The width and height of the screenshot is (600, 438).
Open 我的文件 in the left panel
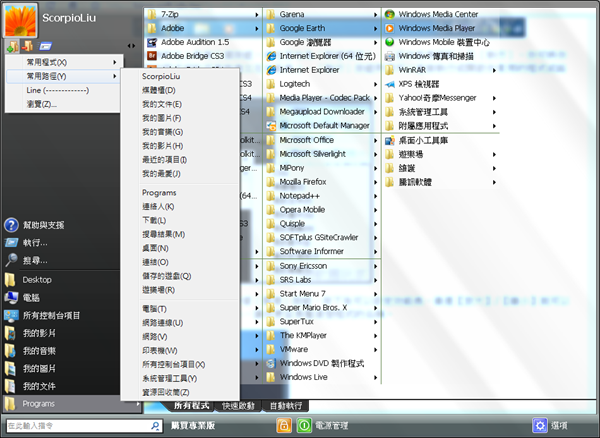[x=30, y=386]
